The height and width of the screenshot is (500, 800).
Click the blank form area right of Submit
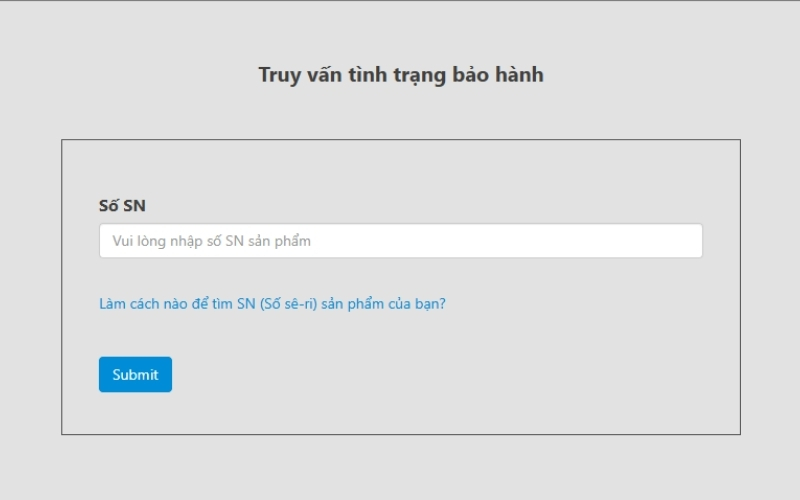450,375
